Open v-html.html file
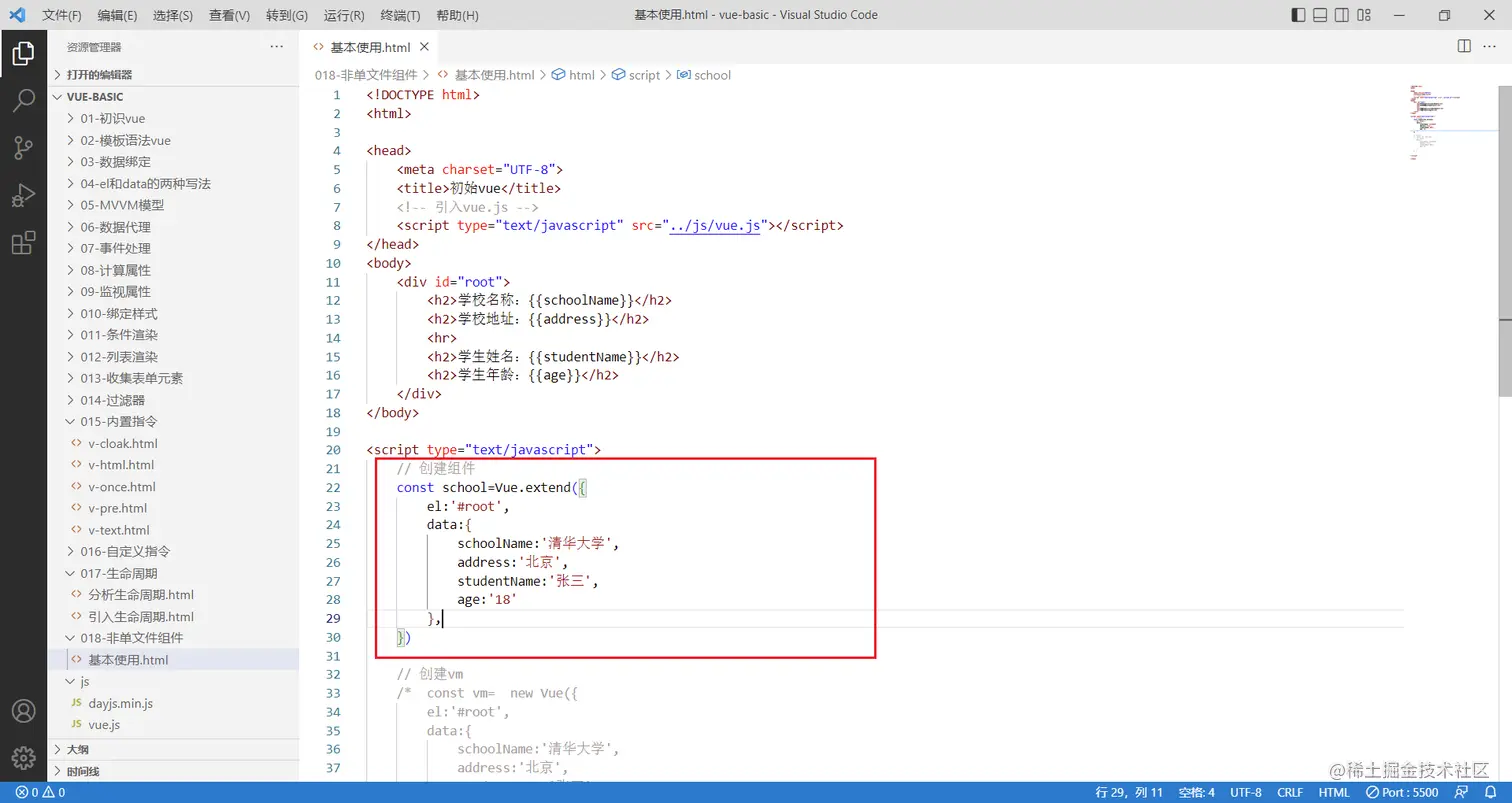 [x=121, y=465]
